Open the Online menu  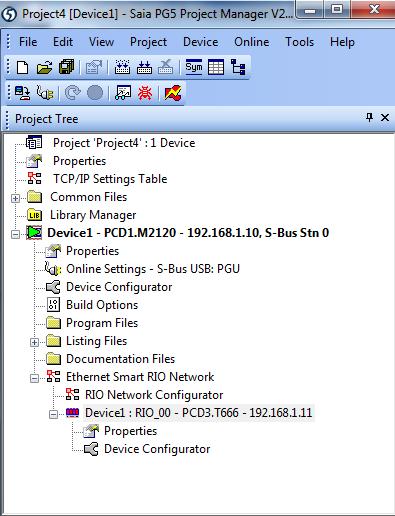tap(251, 42)
